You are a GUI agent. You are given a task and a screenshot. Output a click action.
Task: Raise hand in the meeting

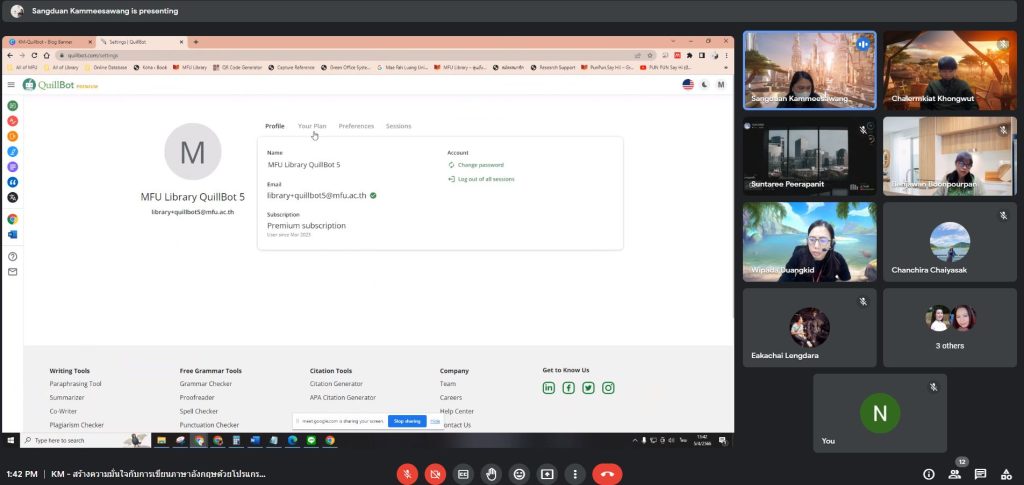[x=491, y=474]
